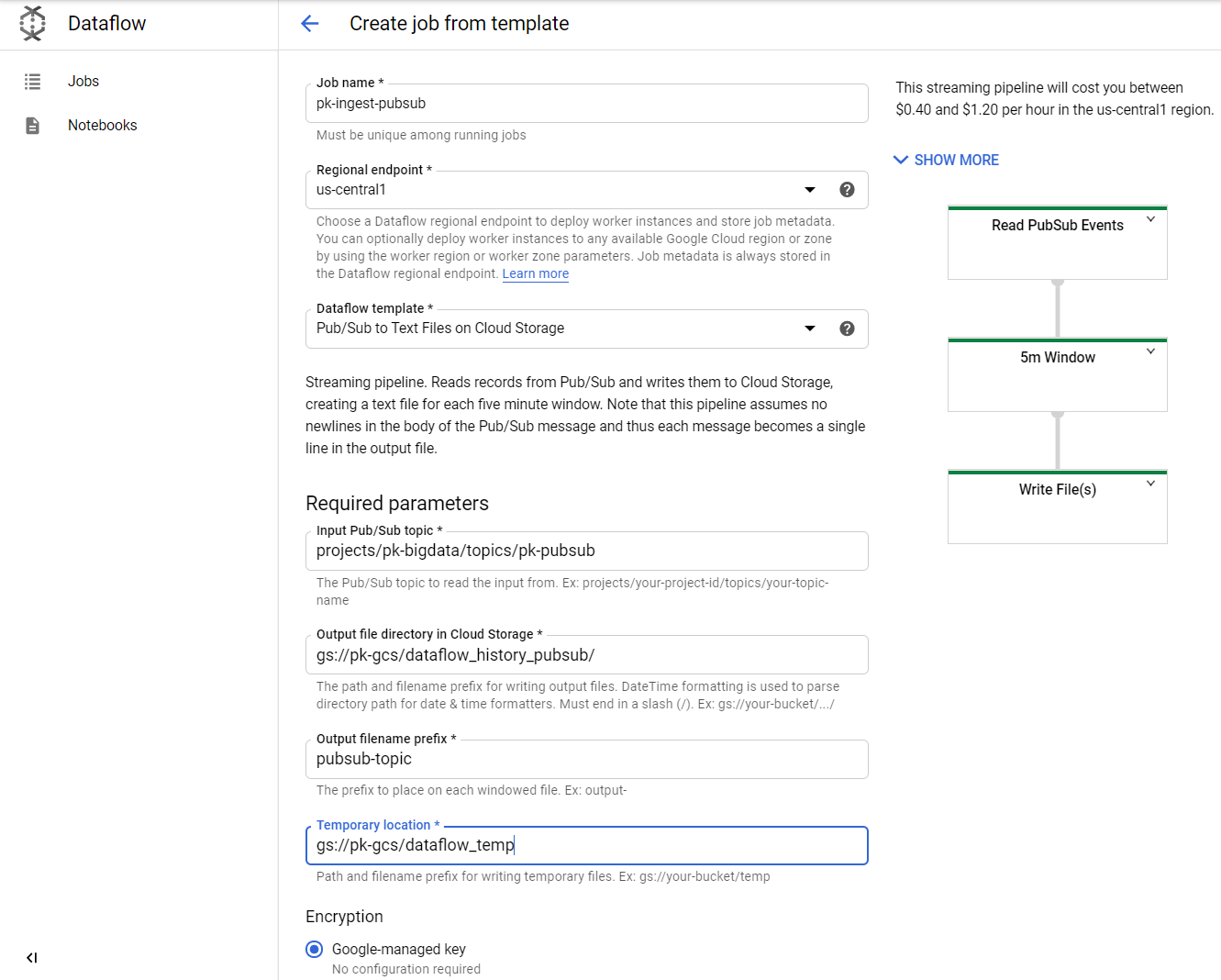Click the Jobs list icon in sidebar

(x=33, y=82)
